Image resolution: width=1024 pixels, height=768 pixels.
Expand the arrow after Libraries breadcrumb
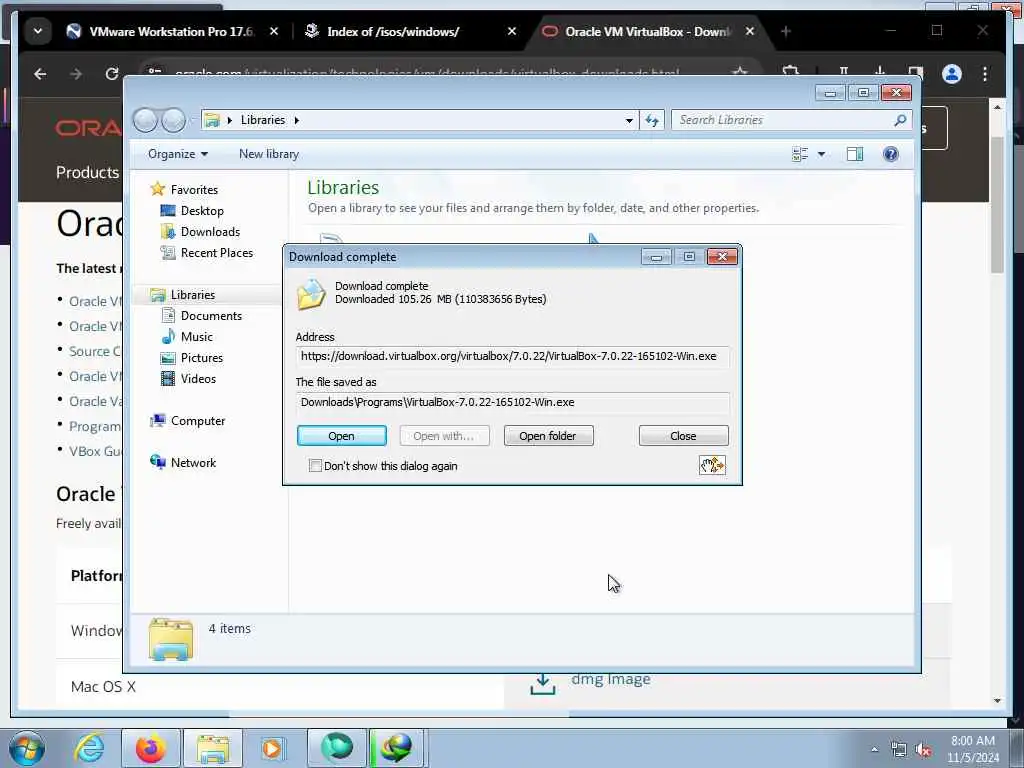pyautogui.click(x=296, y=120)
